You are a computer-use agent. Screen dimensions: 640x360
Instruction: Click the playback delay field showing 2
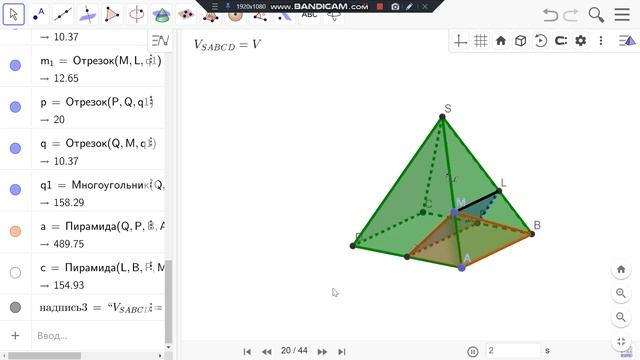coord(513,351)
